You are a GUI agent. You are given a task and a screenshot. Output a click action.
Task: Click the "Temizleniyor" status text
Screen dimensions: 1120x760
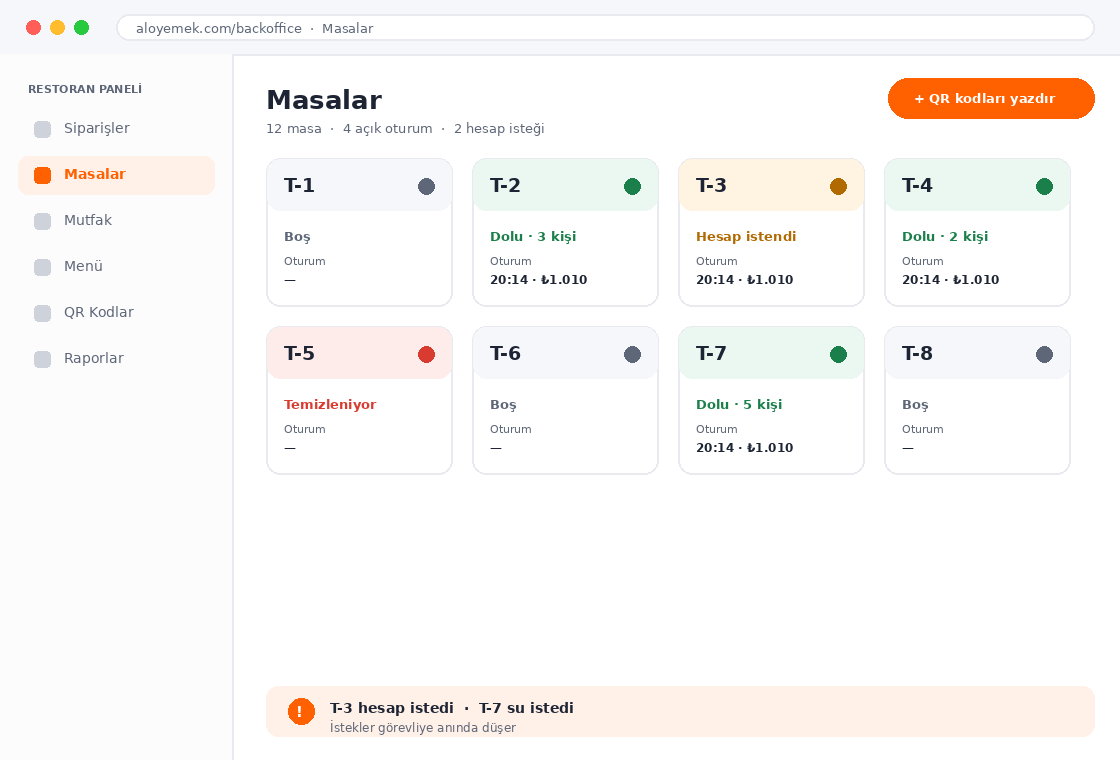tap(330, 404)
